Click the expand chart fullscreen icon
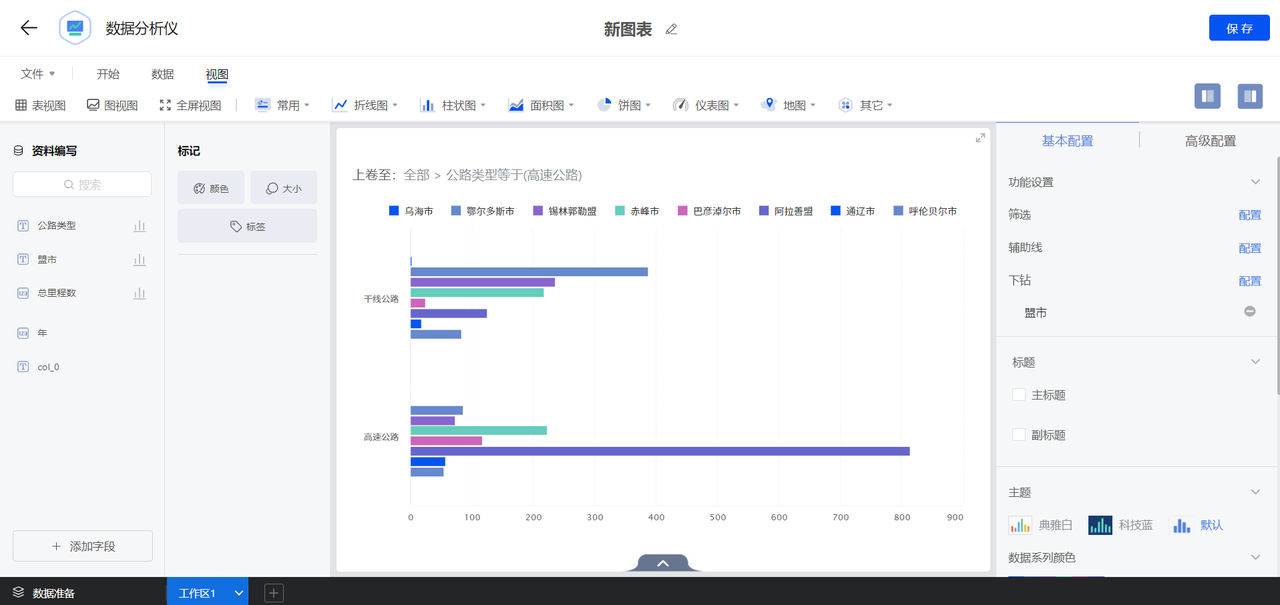This screenshot has height=605, width=1280. pos(980,138)
